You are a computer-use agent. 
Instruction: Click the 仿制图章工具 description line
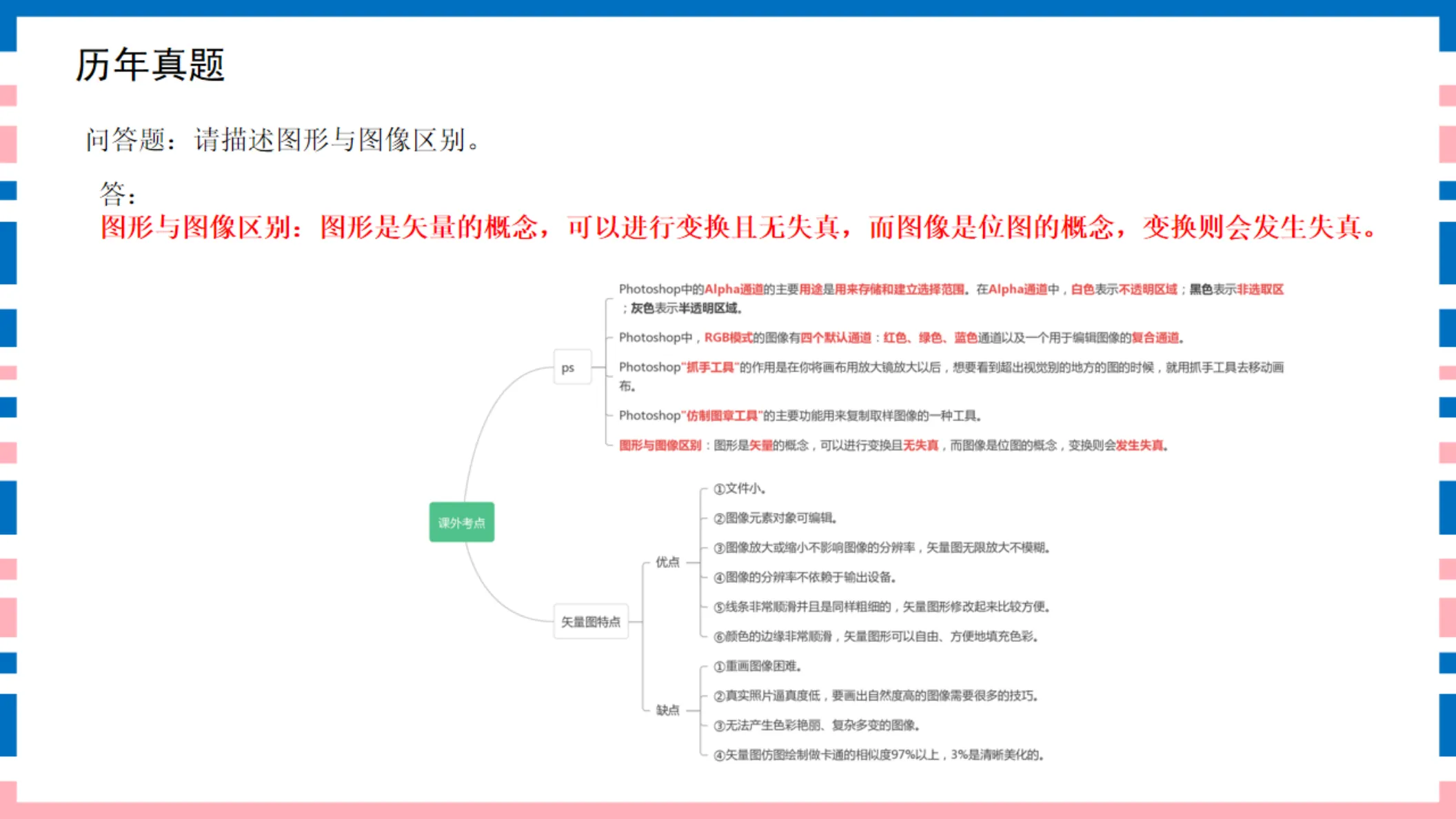click(800, 416)
